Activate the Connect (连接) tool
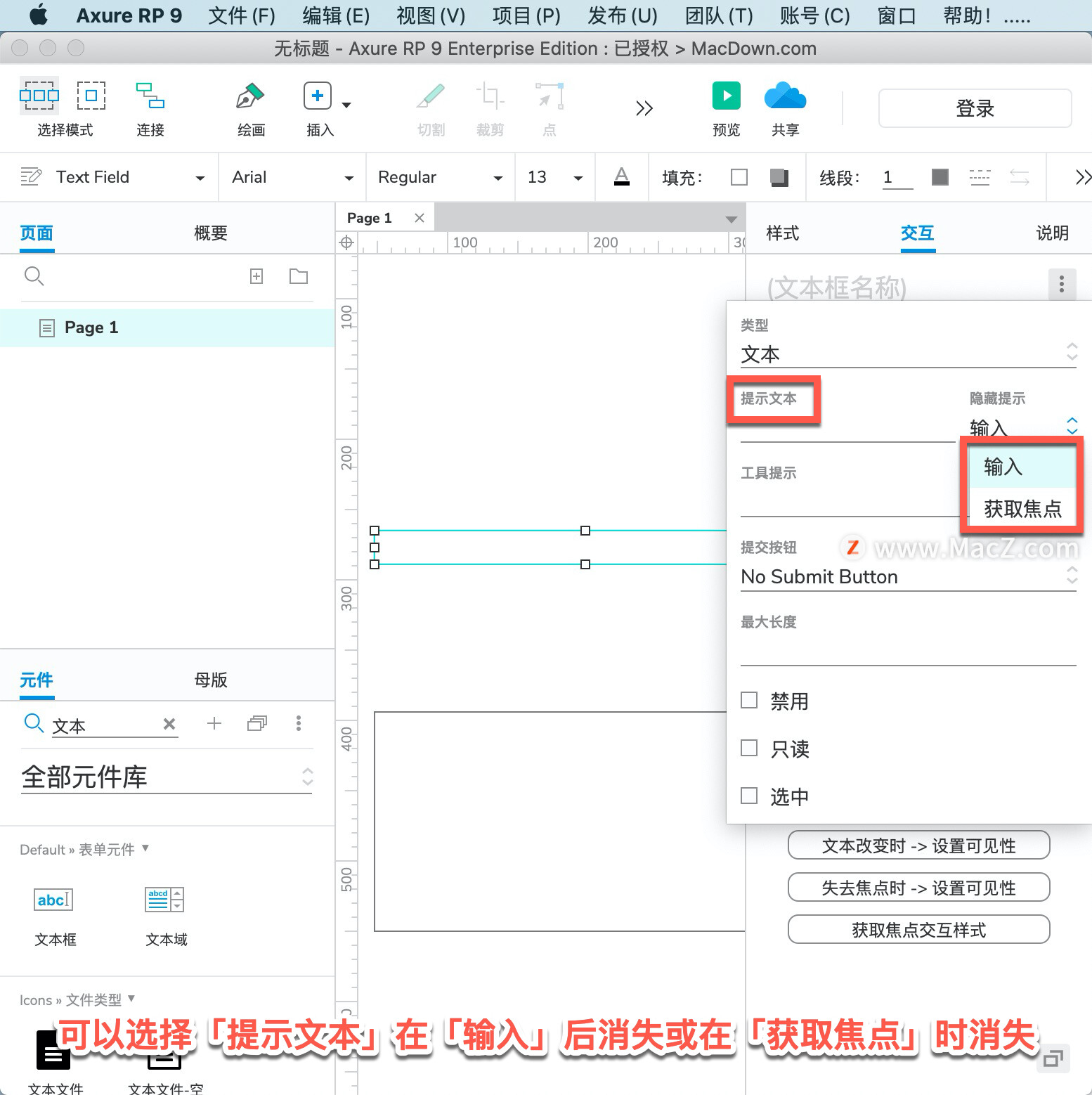This screenshot has width=1092, height=1095. 150,96
